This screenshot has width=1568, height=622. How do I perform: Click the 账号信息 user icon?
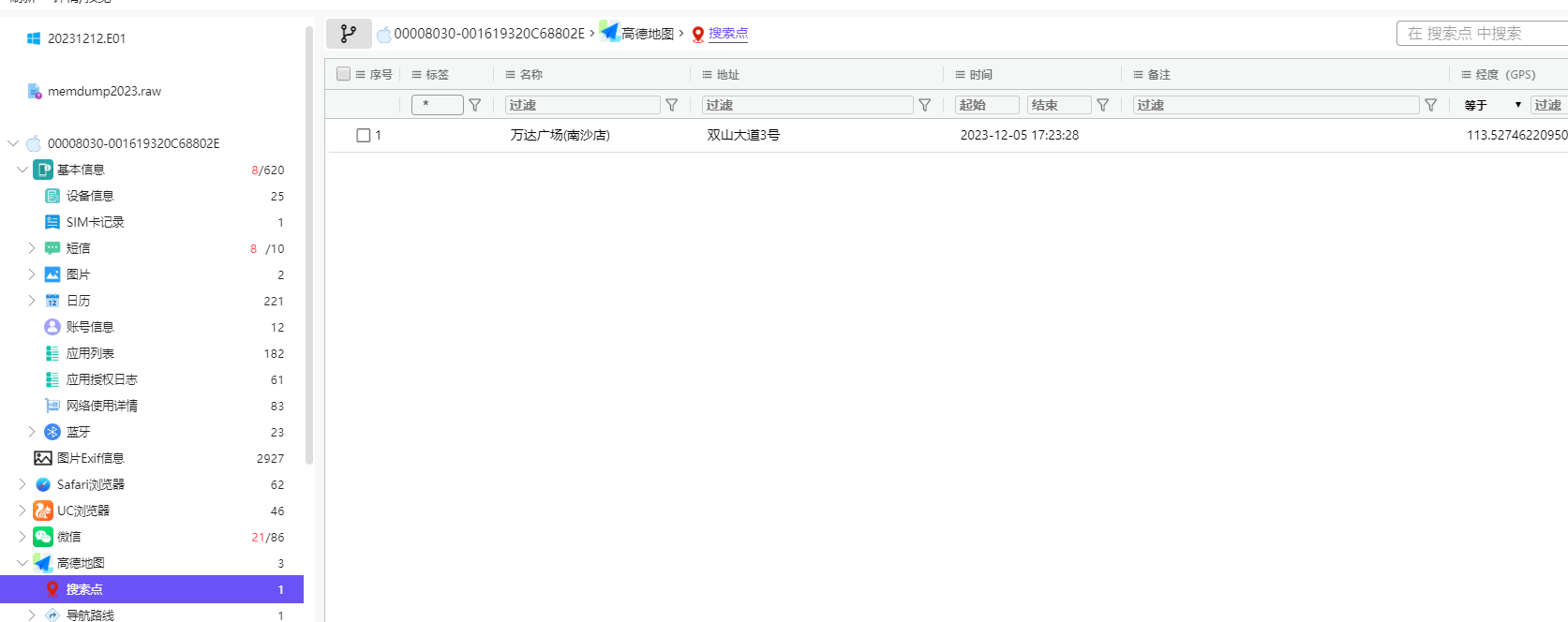(x=52, y=327)
